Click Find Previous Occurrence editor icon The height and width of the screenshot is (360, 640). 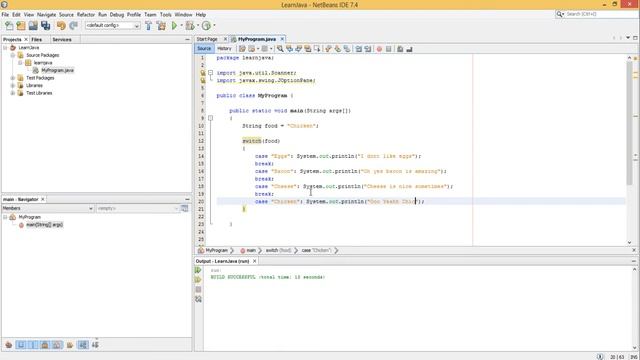(x=289, y=49)
